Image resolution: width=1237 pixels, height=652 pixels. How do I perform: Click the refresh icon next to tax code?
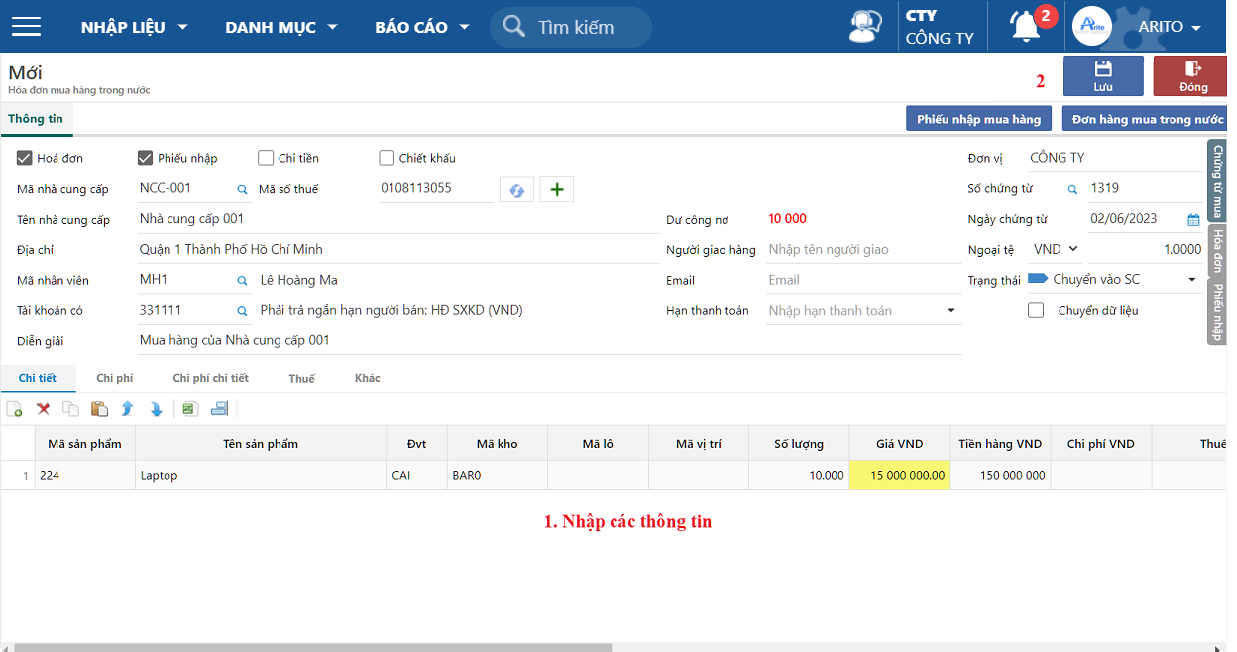click(516, 189)
